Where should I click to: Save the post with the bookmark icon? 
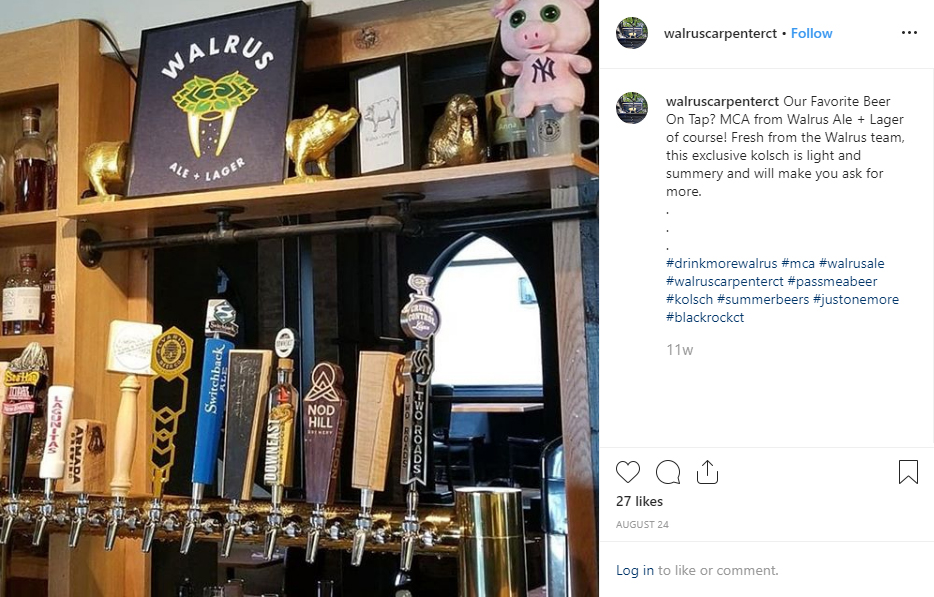pos(908,472)
